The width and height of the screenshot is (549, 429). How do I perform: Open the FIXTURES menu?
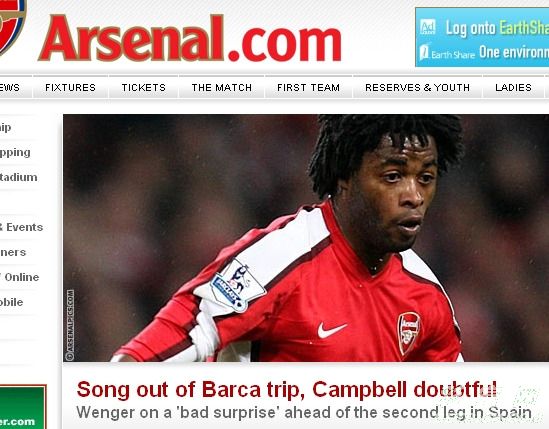(x=70, y=87)
